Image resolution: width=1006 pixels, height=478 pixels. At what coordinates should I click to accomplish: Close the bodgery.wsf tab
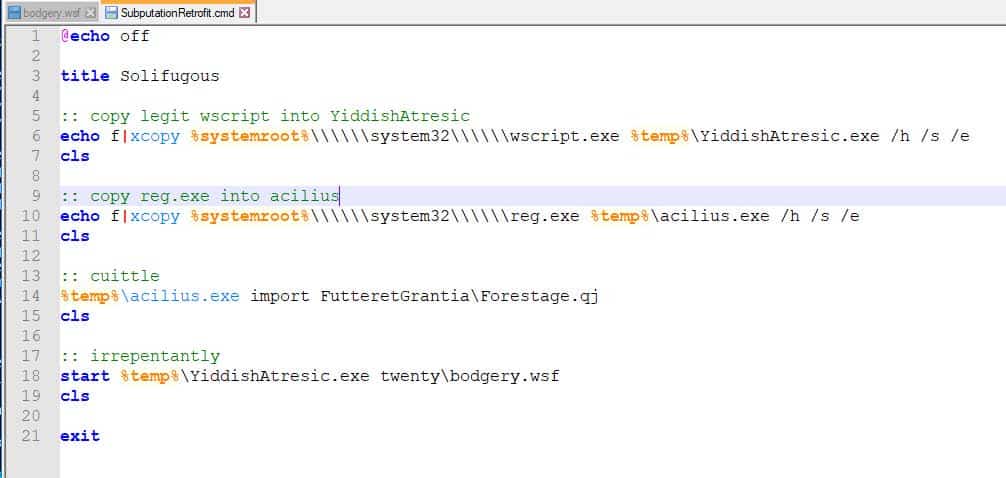[x=90, y=13]
